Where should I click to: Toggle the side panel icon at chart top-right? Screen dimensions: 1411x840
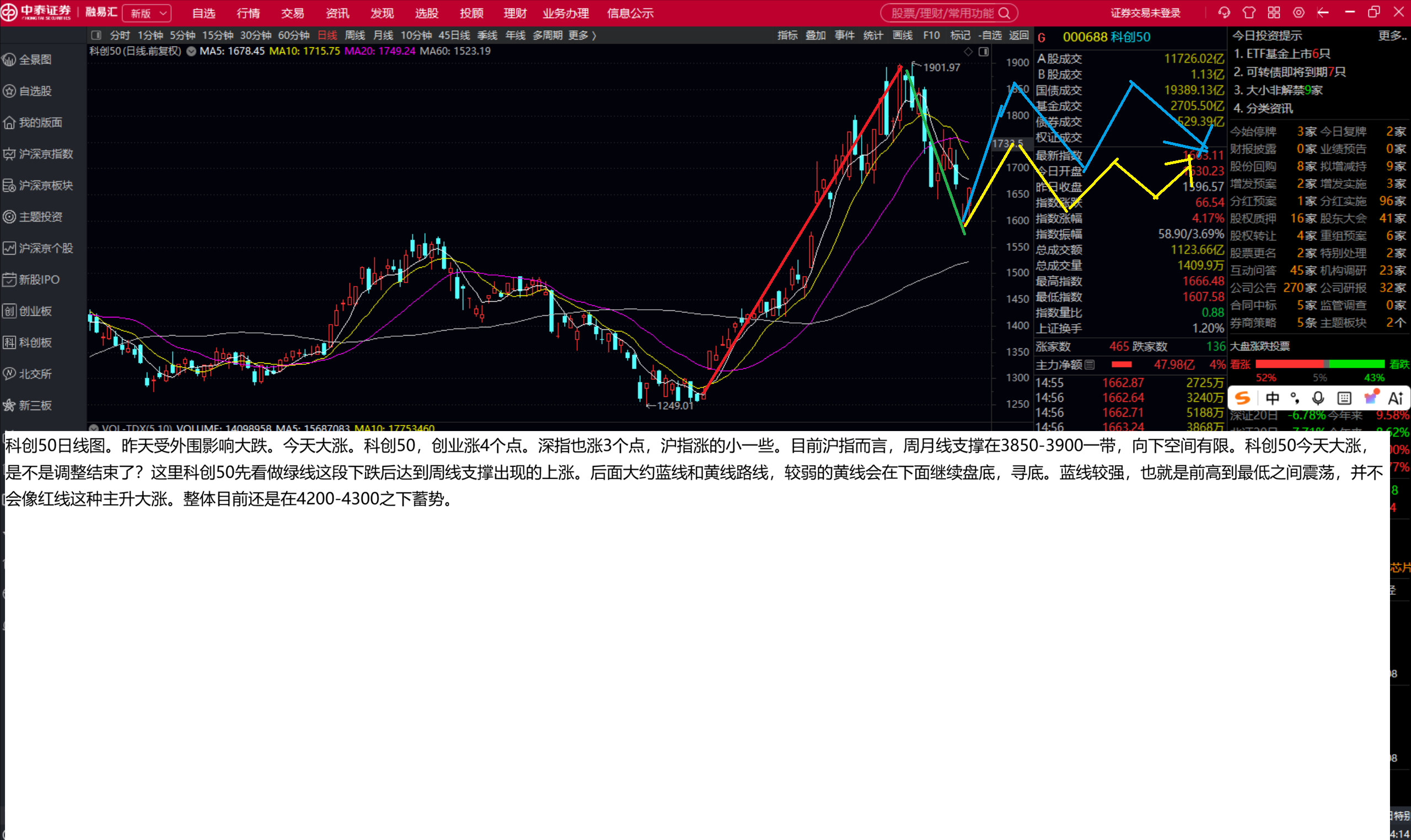pyautogui.click(x=984, y=52)
